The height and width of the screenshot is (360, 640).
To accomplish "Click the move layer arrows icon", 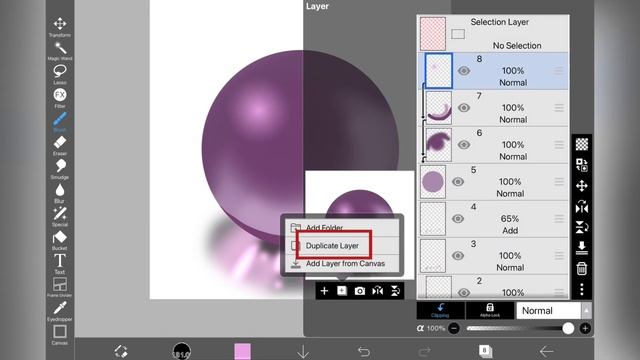I will click(582, 186).
